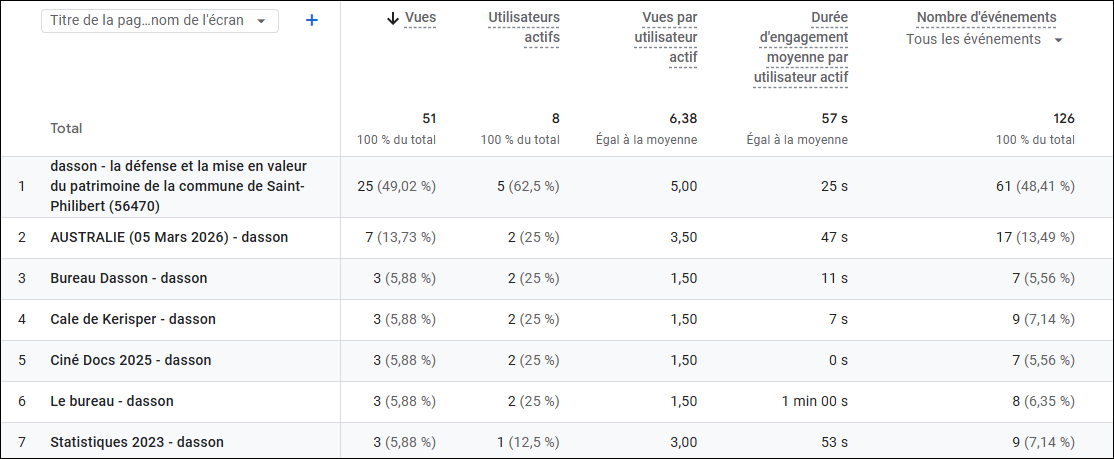Select the 'Statistiques 2023 - dasson' row
1114x459 pixels.
point(137,442)
